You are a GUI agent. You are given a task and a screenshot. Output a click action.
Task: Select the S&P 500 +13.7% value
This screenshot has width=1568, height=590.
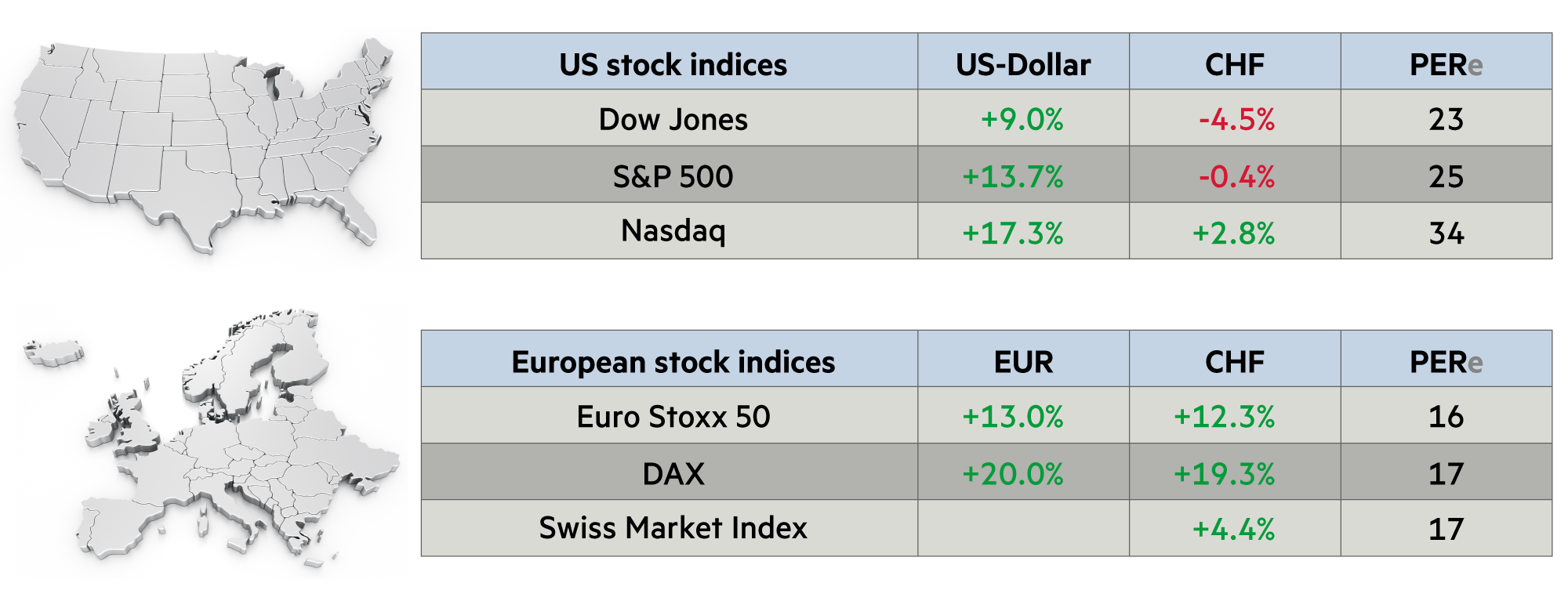tap(1012, 176)
